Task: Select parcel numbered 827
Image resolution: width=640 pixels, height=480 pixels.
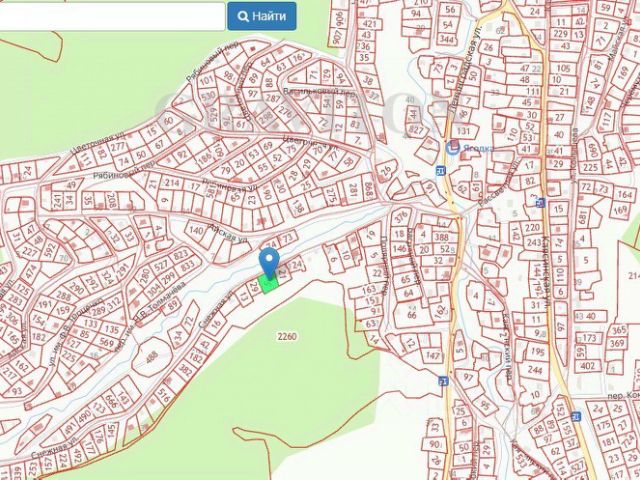Action: (416, 131)
